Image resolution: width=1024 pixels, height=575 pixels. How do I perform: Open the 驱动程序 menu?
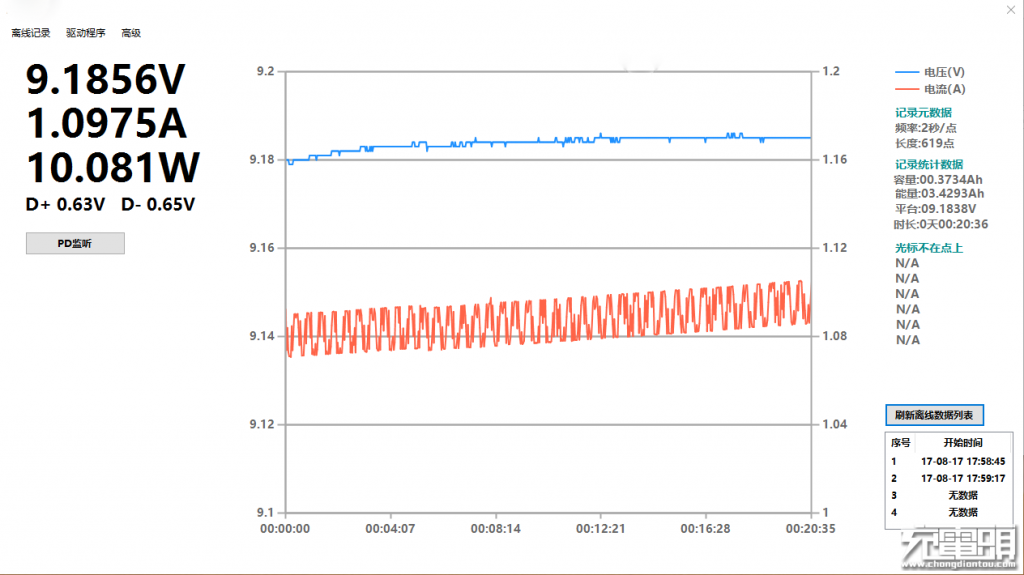85,33
